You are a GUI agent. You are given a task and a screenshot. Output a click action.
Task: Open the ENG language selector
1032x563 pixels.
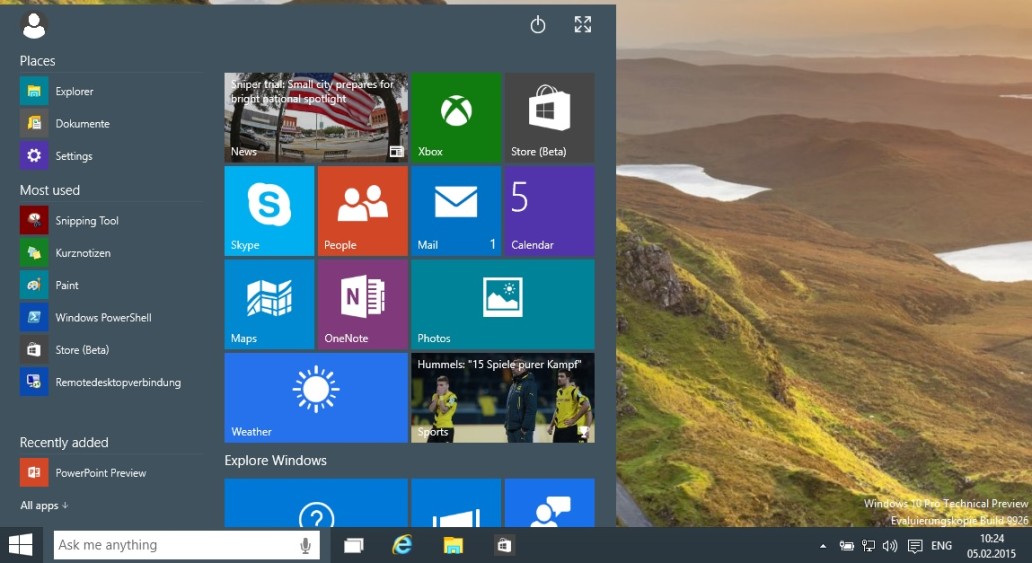click(x=941, y=546)
